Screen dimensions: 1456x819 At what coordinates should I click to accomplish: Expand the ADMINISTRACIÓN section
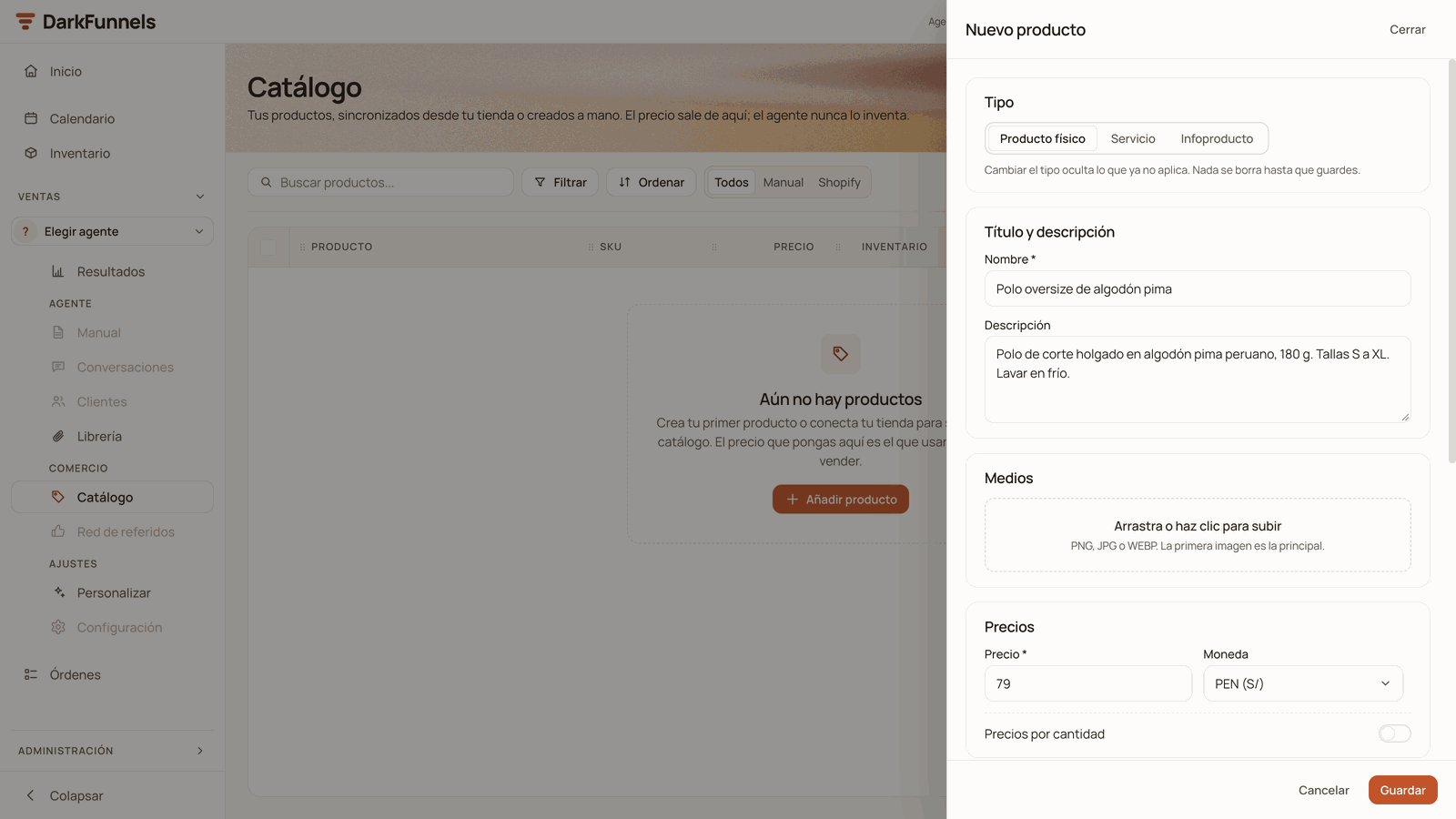pyautogui.click(x=200, y=751)
